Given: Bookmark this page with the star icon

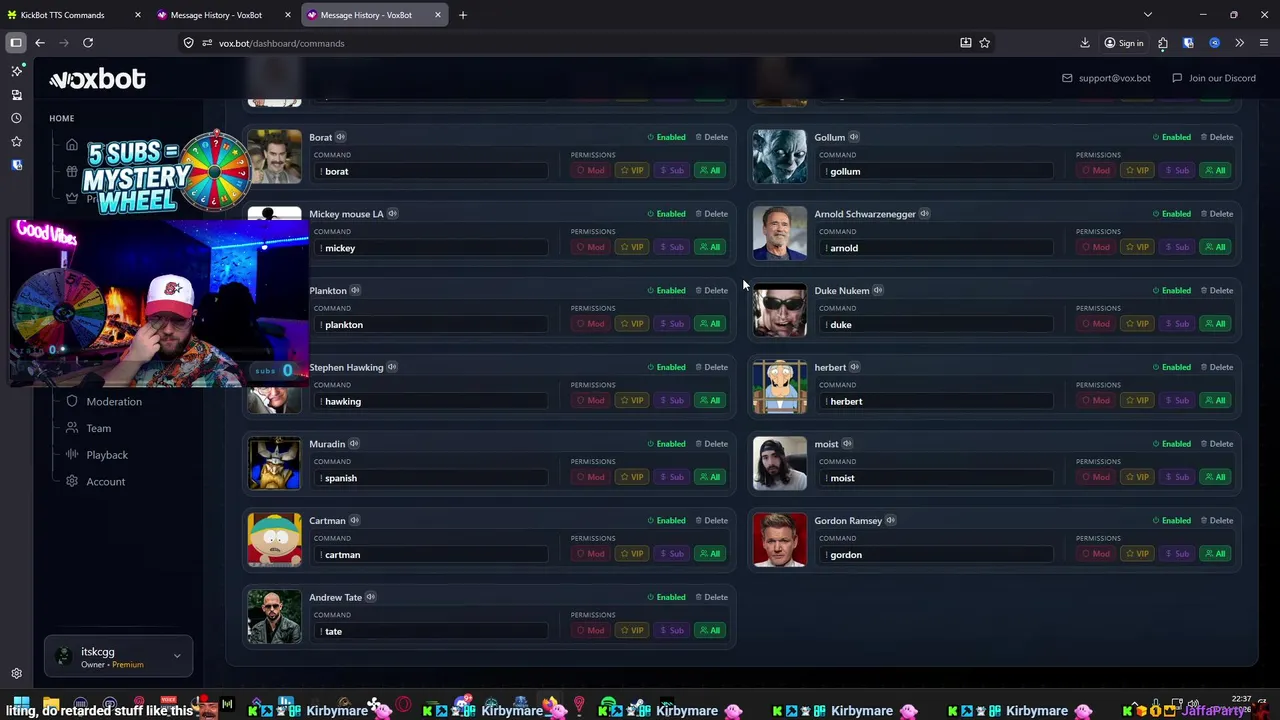Looking at the screenshot, I should pos(985,43).
